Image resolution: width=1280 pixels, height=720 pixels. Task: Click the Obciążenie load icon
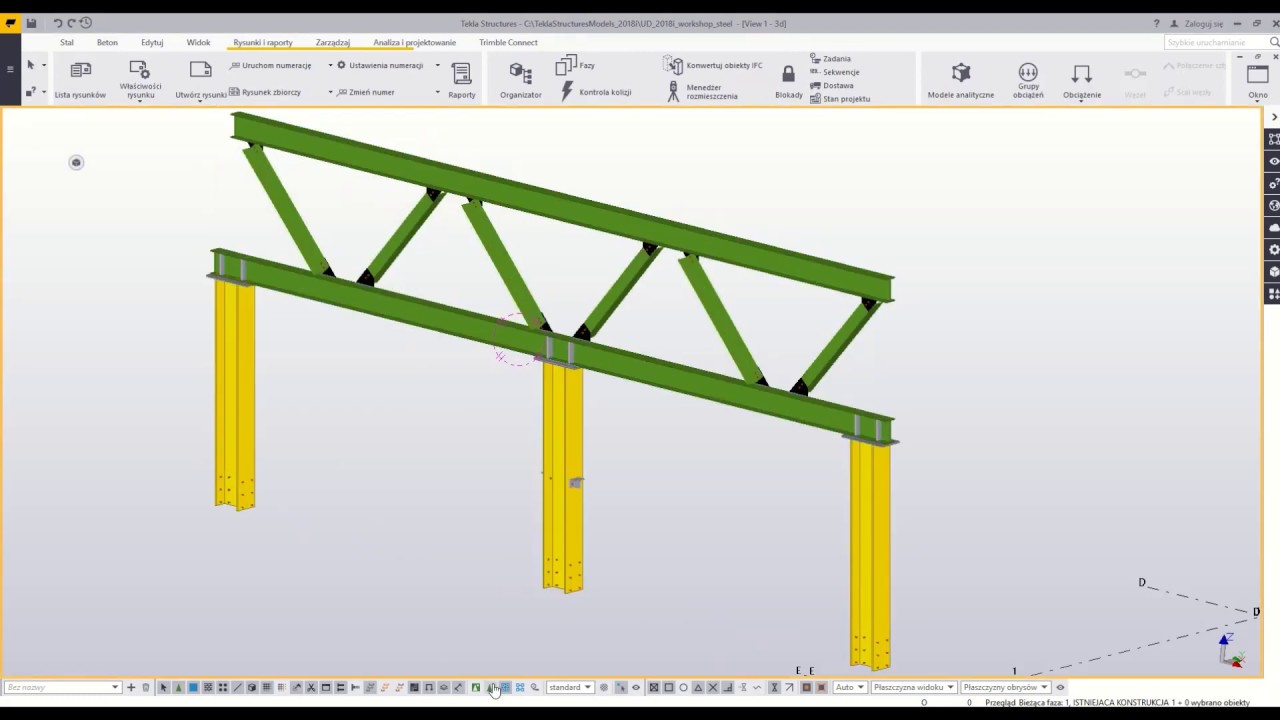click(1081, 73)
